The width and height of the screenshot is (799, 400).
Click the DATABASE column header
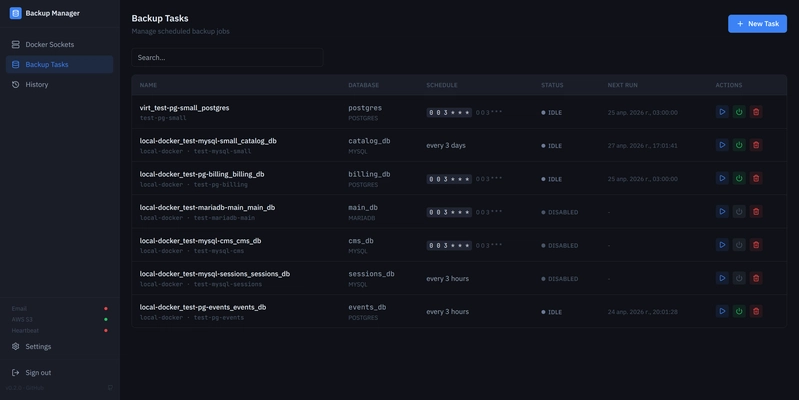[x=363, y=85]
